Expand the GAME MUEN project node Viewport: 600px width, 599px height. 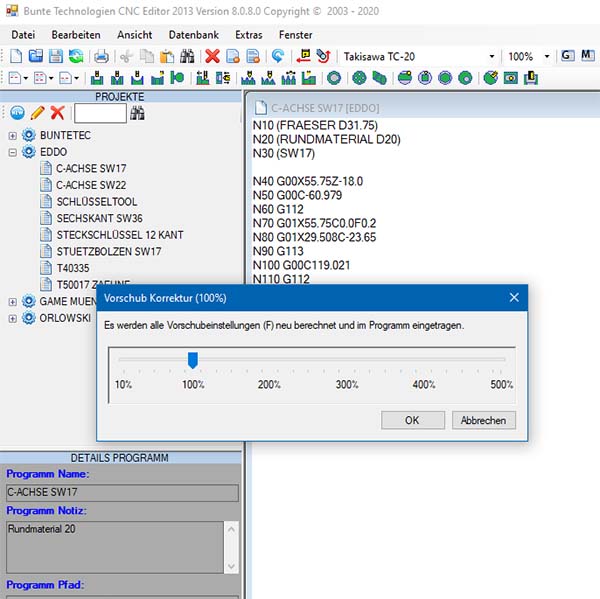13,302
